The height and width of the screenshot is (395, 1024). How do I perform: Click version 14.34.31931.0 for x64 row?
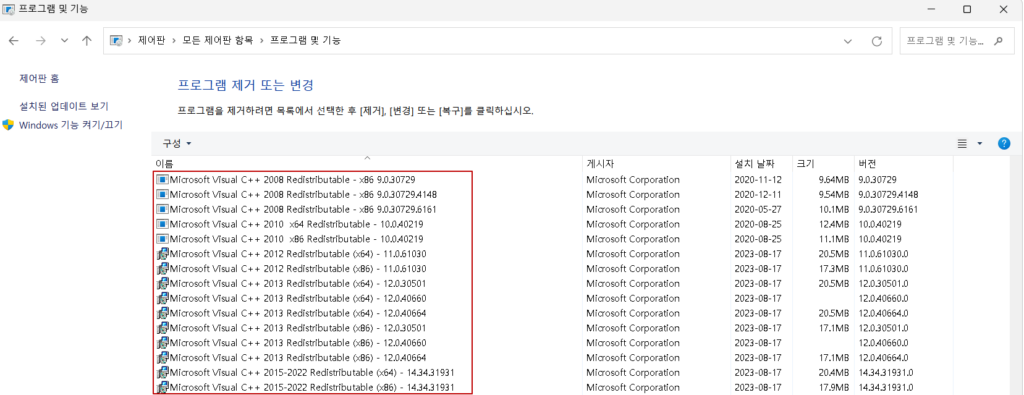[886, 372]
